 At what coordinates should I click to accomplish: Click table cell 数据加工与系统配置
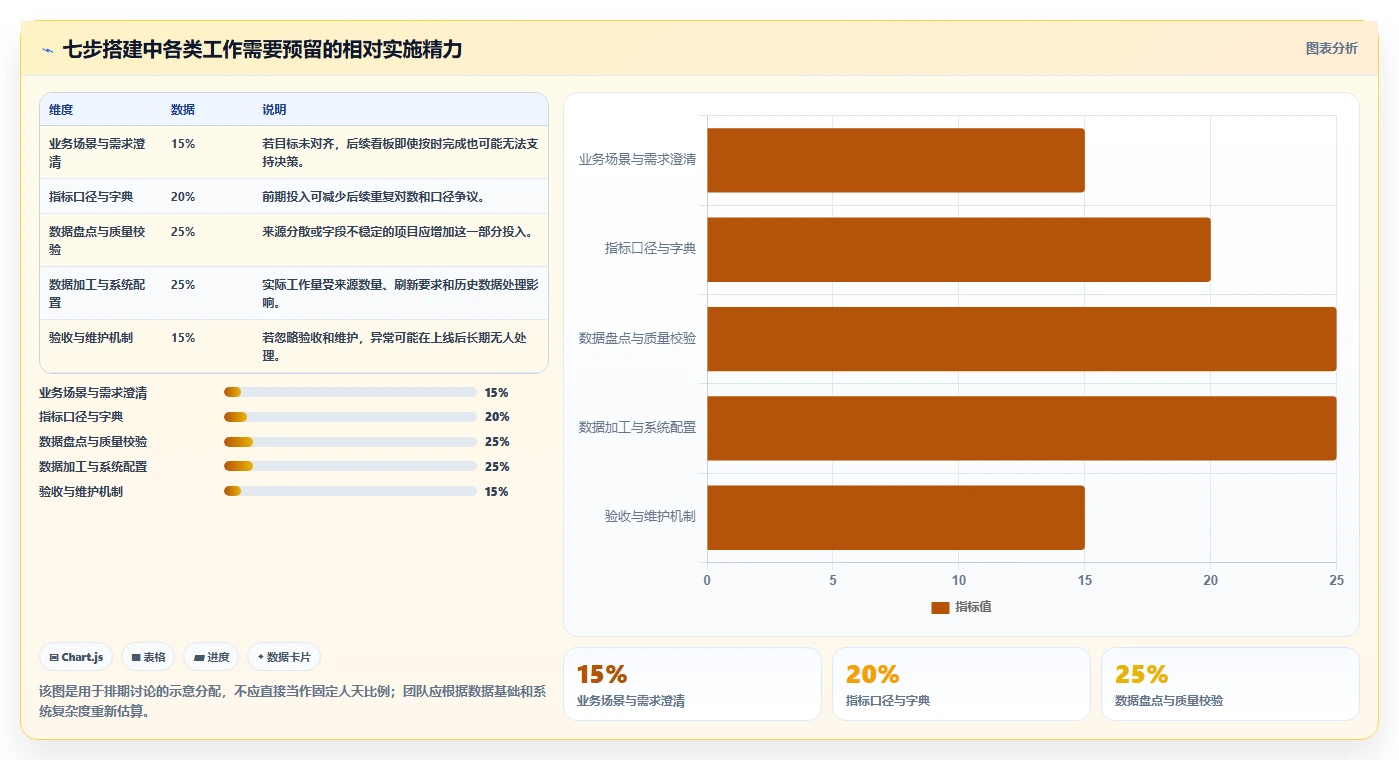100,293
